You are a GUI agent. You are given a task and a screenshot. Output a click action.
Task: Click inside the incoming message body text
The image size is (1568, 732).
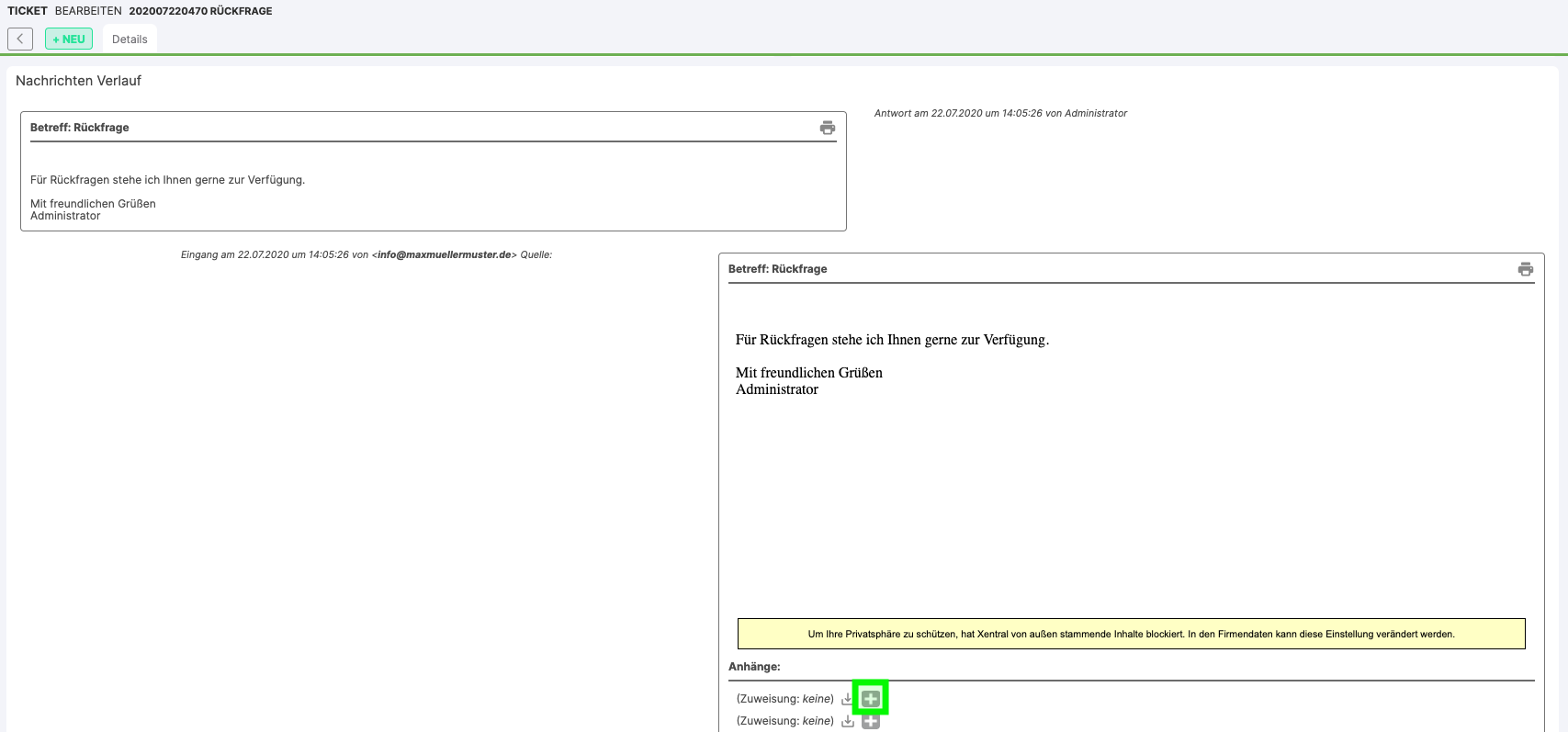[x=891, y=340]
